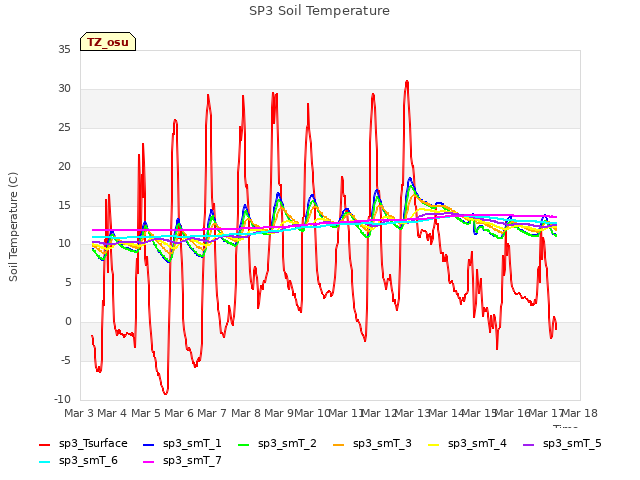This screenshot has width=640, height=480.
Task: Click the Soil Temperature (C) axis label
Action: (x=13, y=227)
